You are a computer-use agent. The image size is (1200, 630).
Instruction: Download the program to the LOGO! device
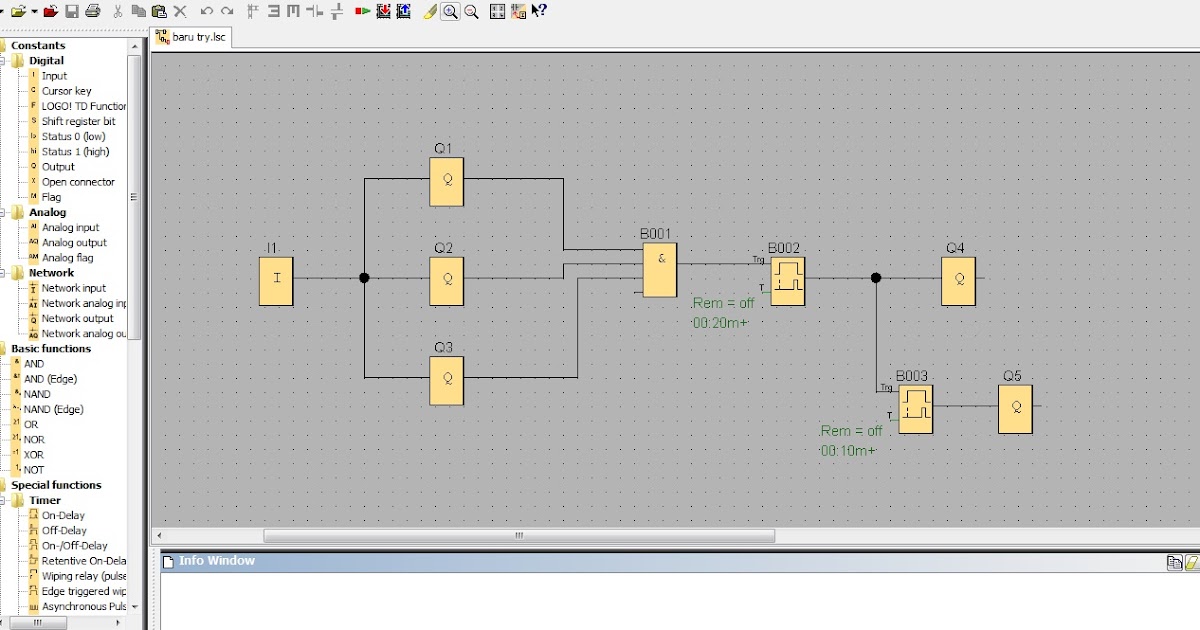(x=385, y=11)
